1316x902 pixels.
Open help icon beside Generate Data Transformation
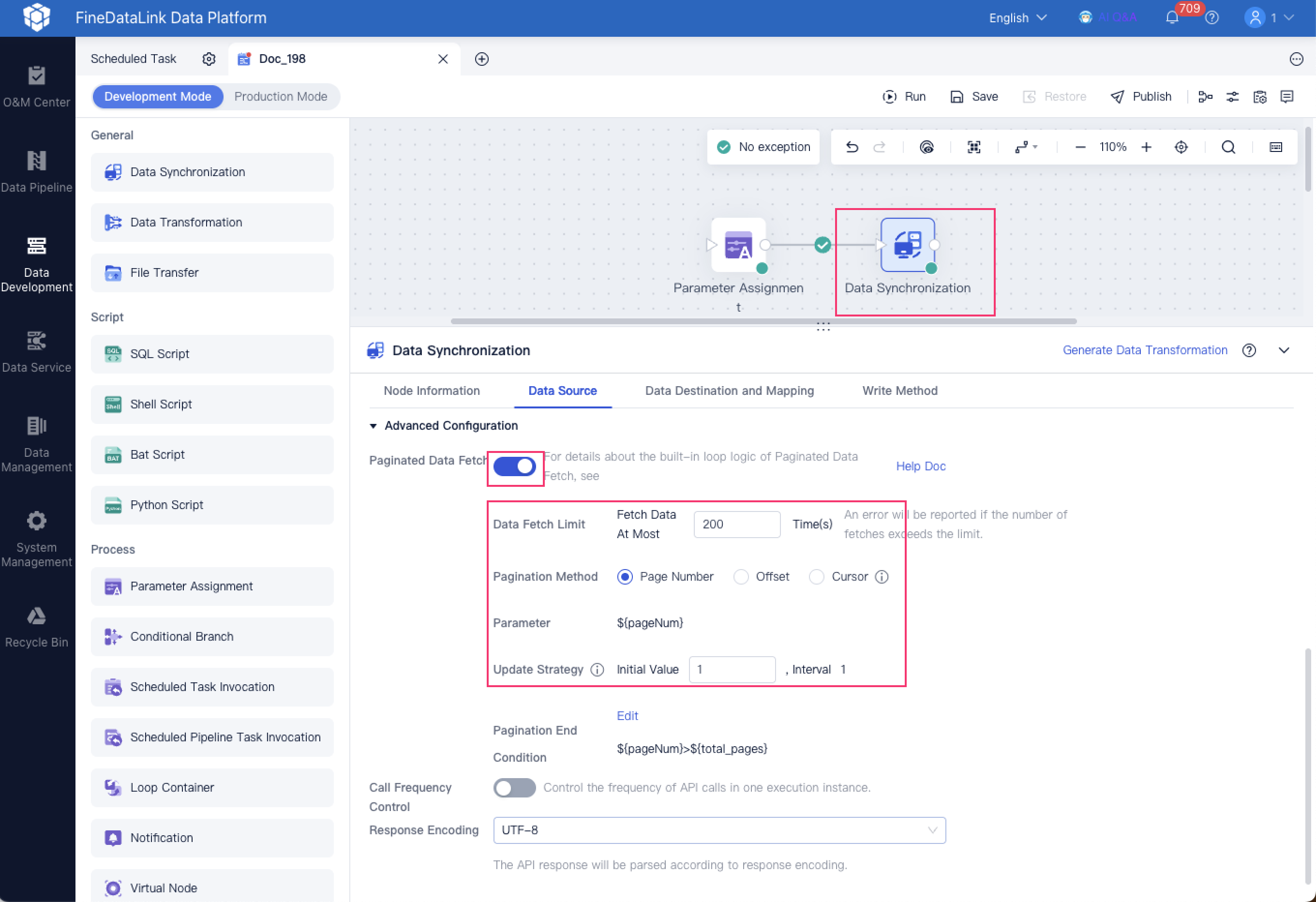pos(1249,350)
